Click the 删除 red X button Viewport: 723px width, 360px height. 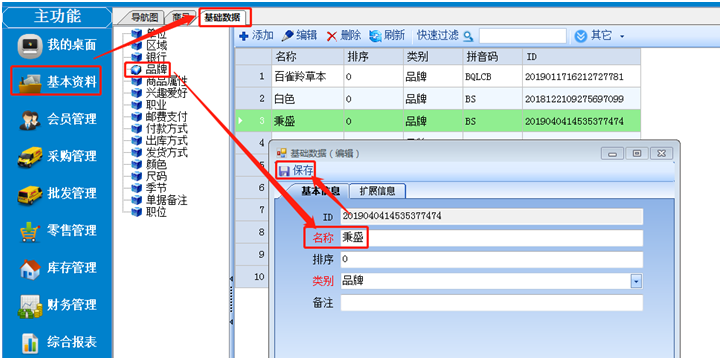(x=344, y=35)
